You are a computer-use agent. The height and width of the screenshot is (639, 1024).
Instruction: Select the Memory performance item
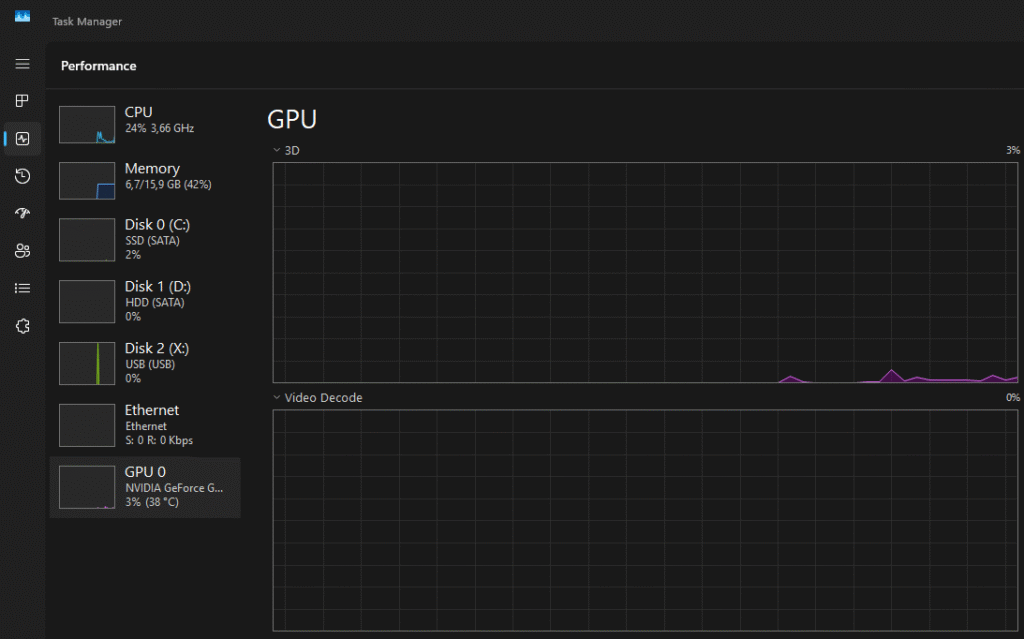click(x=145, y=180)
